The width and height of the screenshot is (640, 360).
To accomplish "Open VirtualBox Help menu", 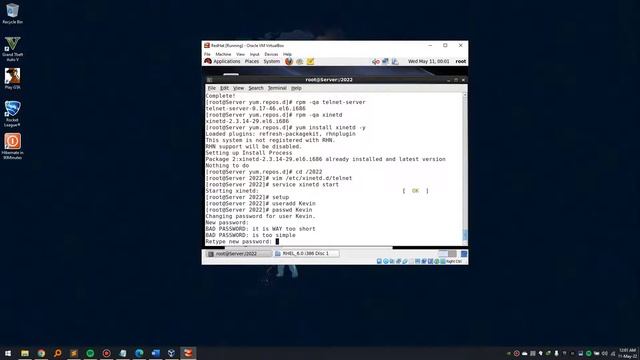I will (x=287, y=54).
